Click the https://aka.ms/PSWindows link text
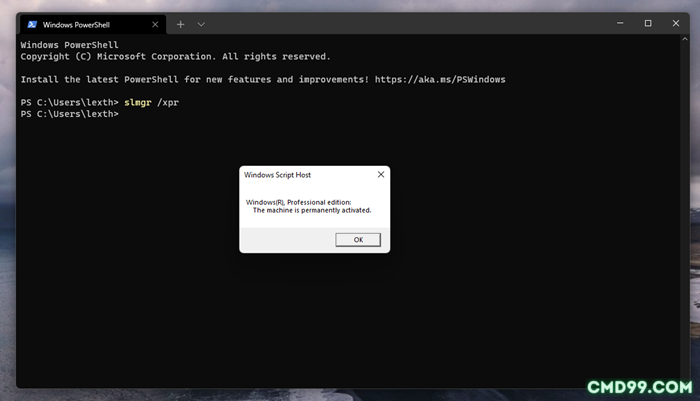This screenshot has height=401, width=700. point(440,79)
